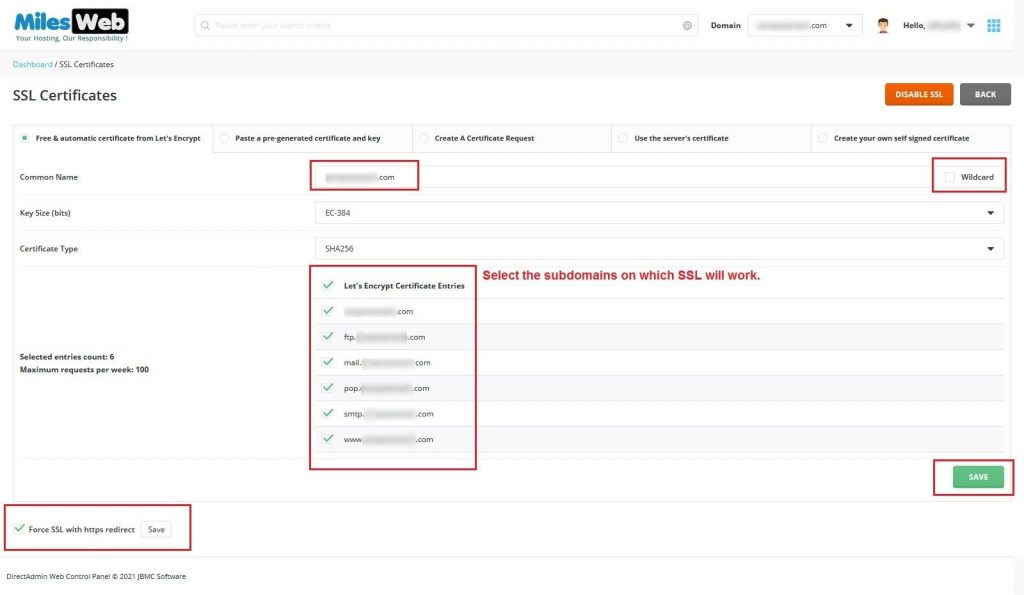Click the search magnifier icon
Screen dimensions: 1024x595
click(205, 25)
